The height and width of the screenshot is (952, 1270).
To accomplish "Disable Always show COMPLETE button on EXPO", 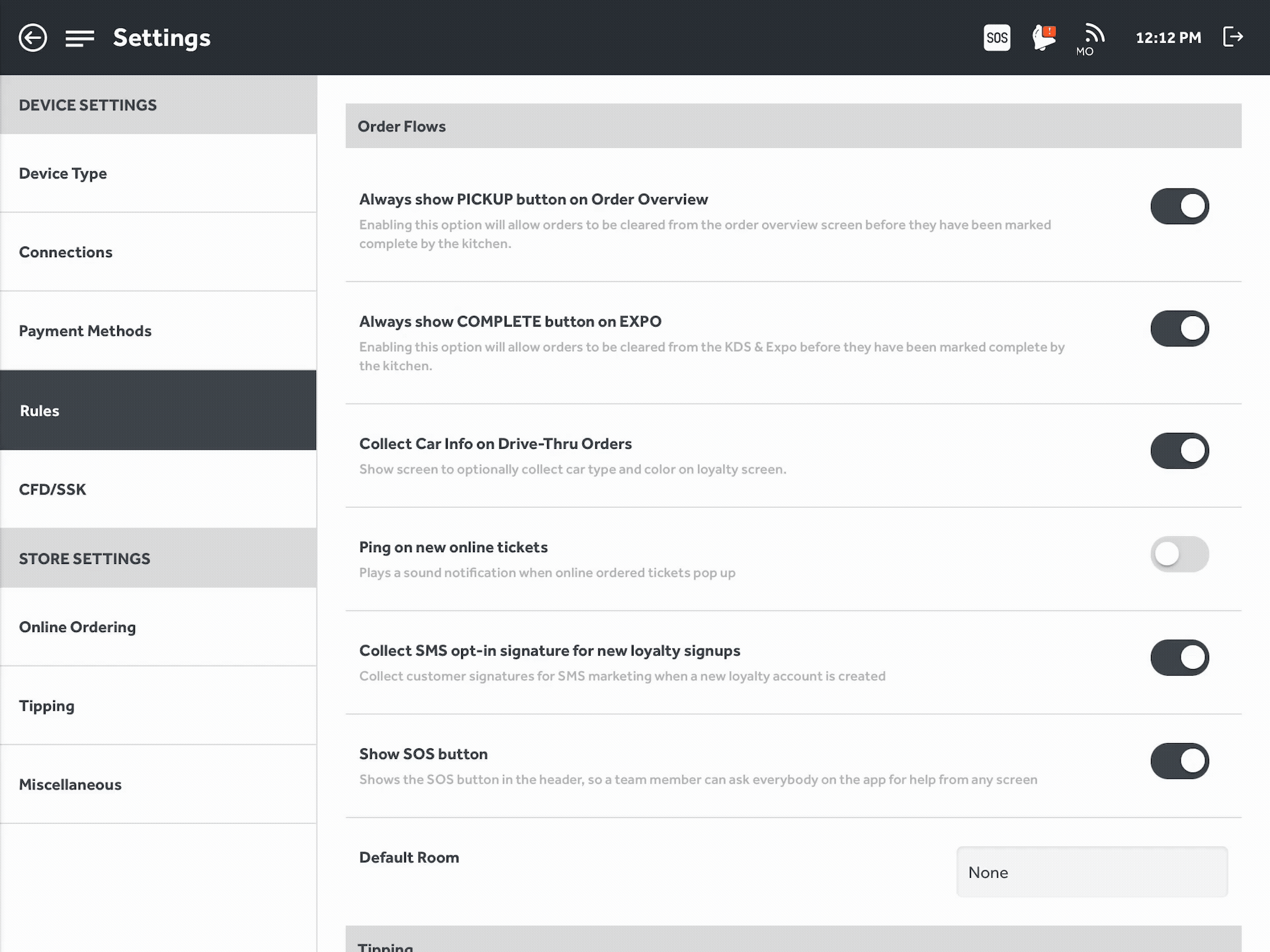I will [1179, 329].
